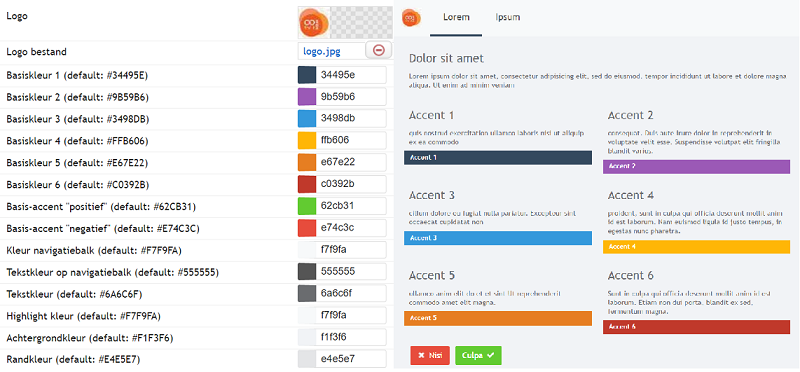Click the logo thumbnail preview image
This screenshot has width=800, height=372.
coord(345,22)
